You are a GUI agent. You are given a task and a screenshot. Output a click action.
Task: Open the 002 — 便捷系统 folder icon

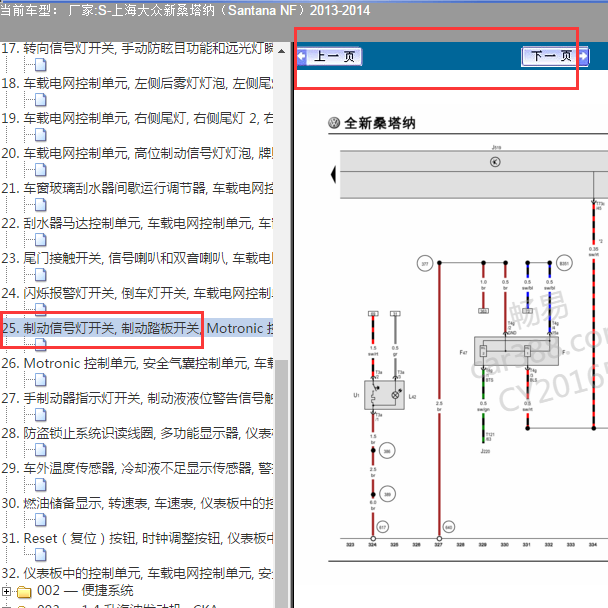[24, 592]
